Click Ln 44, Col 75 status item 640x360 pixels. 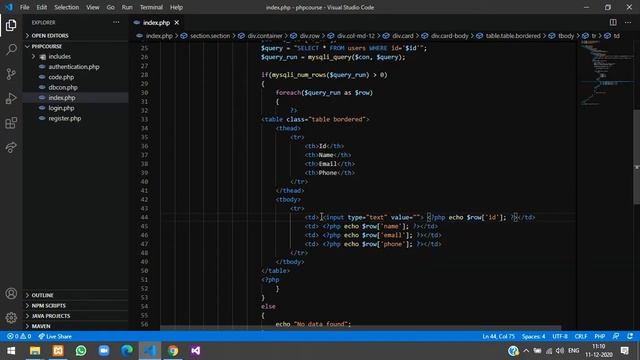tap(498, 336)
